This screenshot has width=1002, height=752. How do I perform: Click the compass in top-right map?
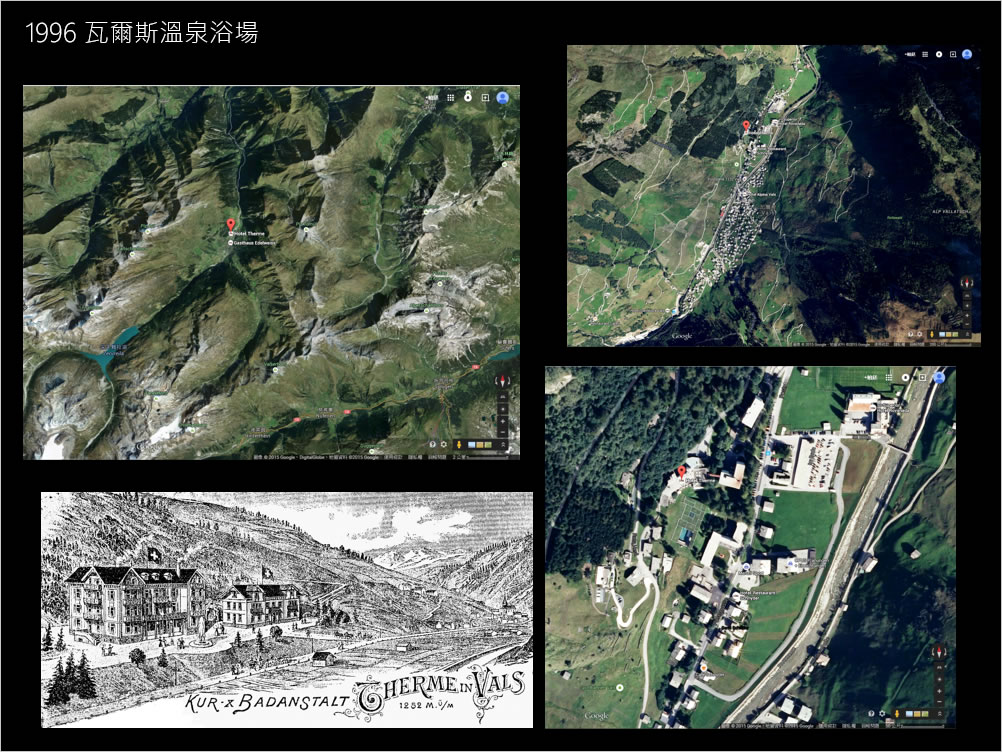[967, 282]
